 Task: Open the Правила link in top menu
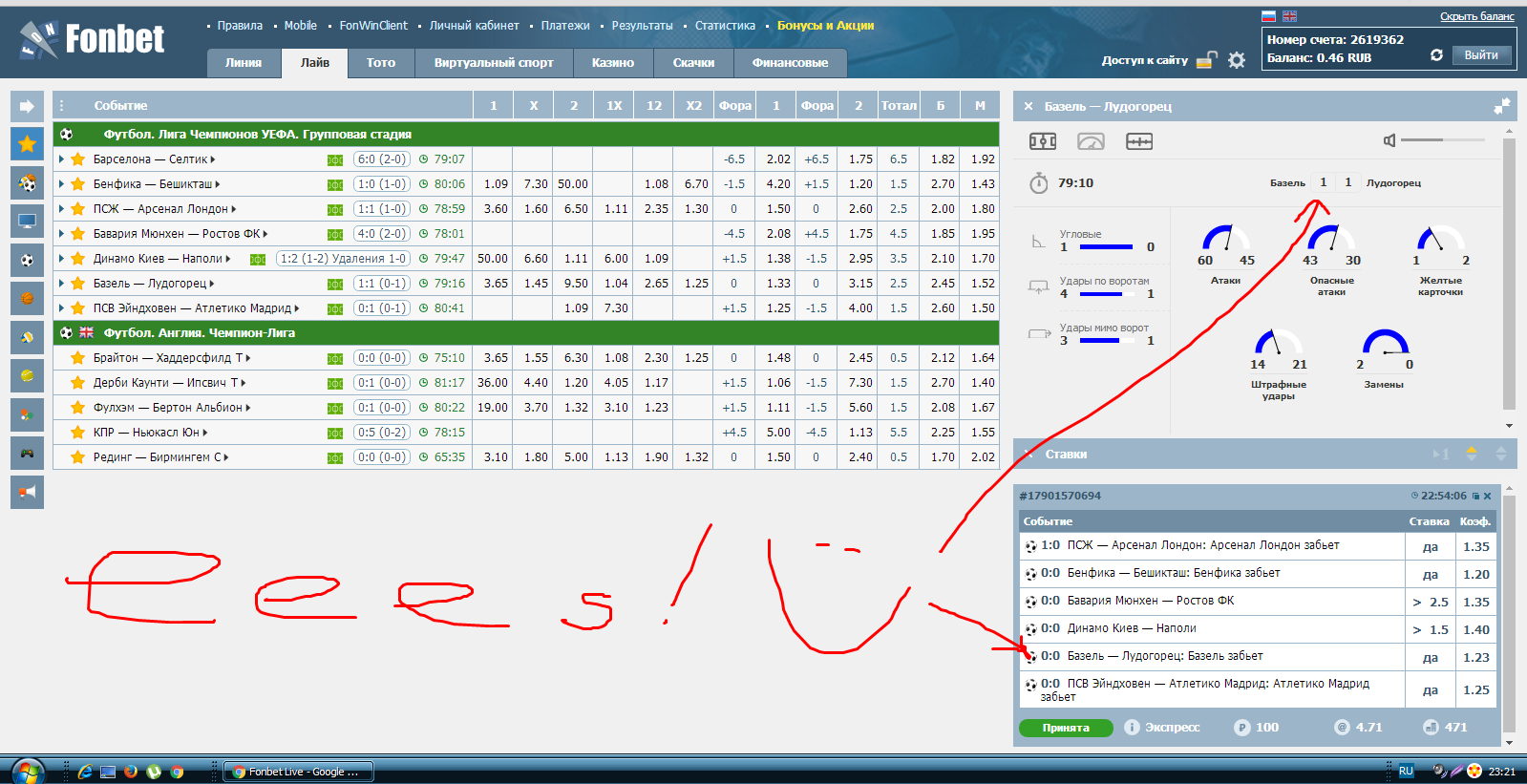tap(240, 26)
